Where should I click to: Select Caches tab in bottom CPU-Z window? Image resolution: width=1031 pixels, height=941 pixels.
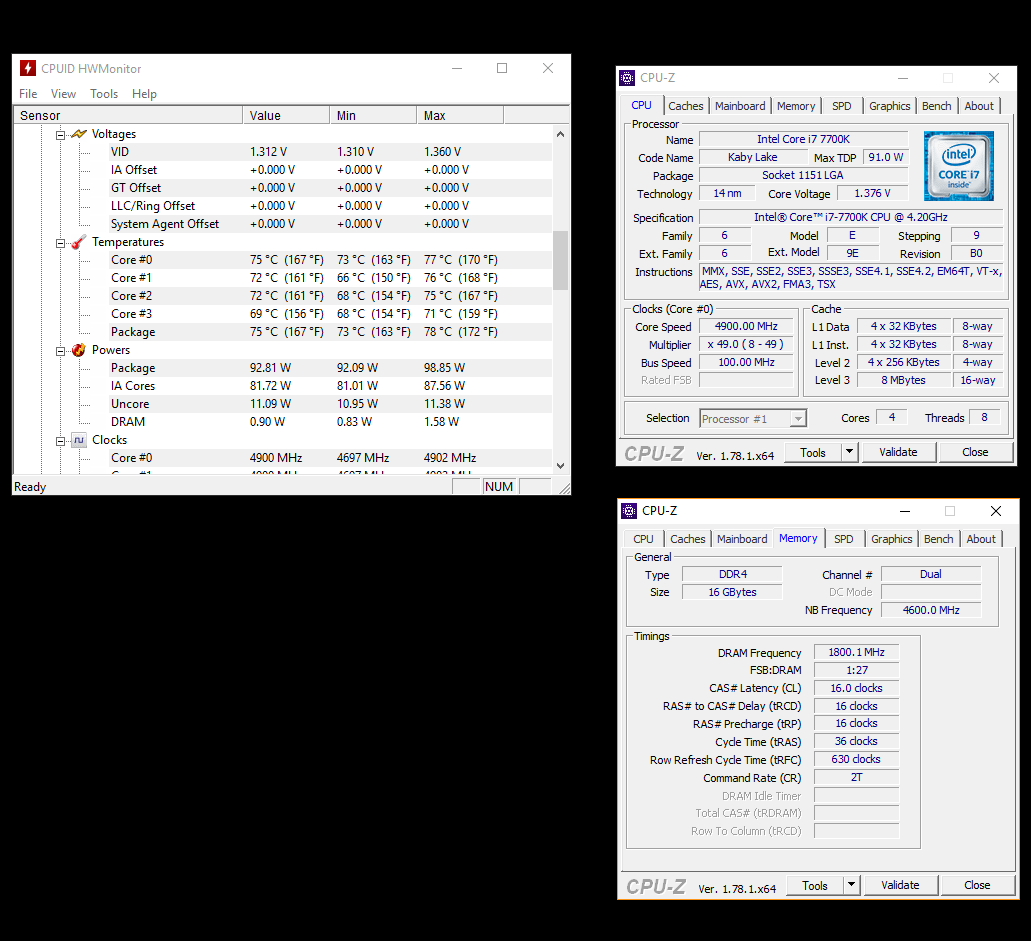[x=687, y=539]
